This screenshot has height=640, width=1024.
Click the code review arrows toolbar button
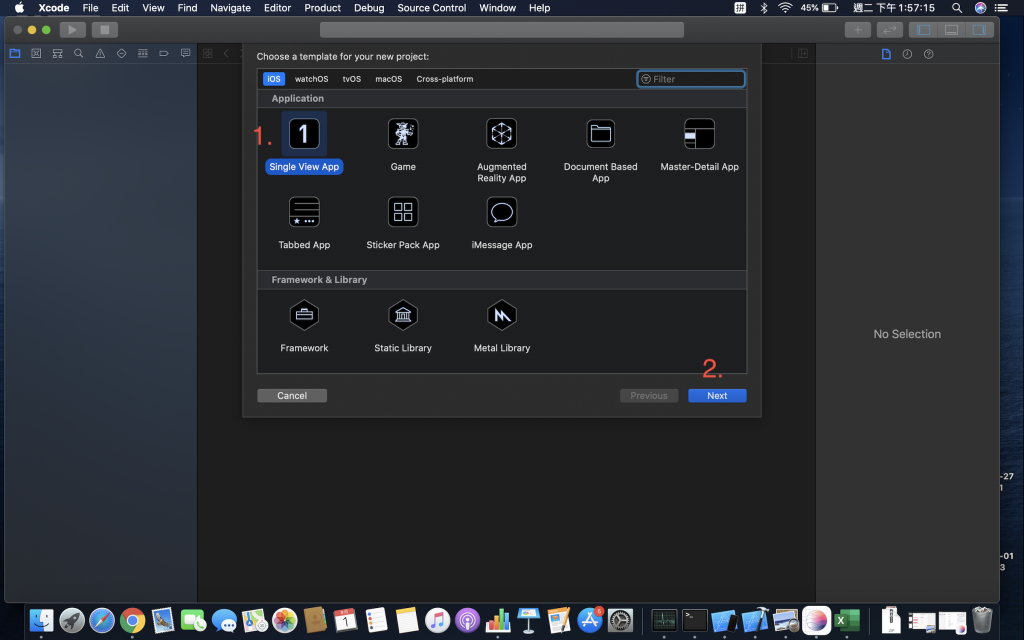coord(889,29)
